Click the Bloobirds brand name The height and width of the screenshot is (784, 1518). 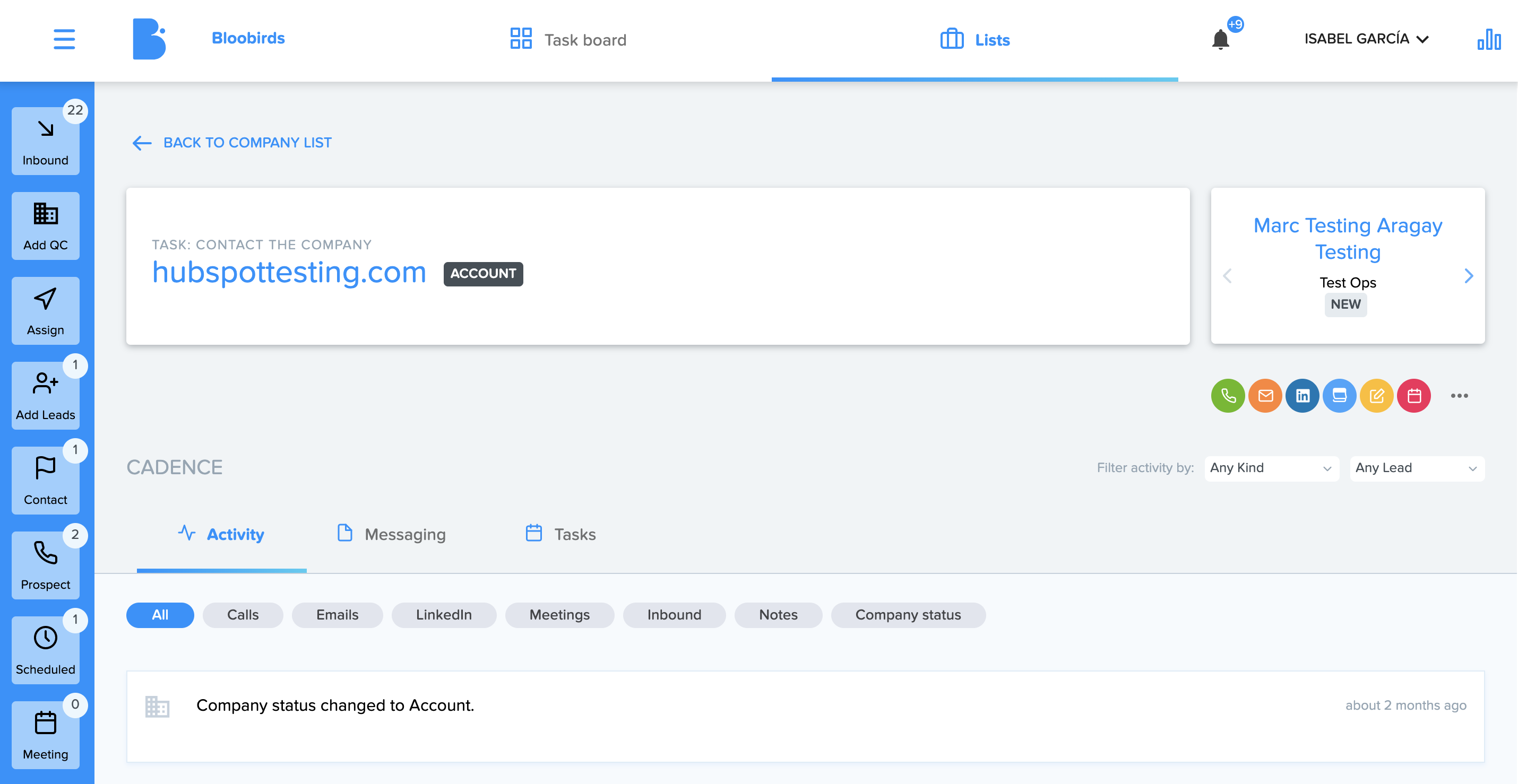[x=248, y=38]
